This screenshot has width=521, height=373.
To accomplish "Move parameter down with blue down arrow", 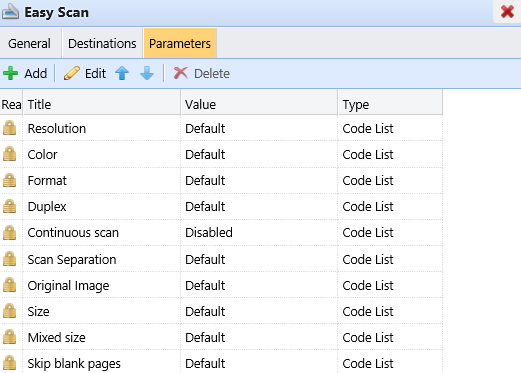I will point(147,73).
